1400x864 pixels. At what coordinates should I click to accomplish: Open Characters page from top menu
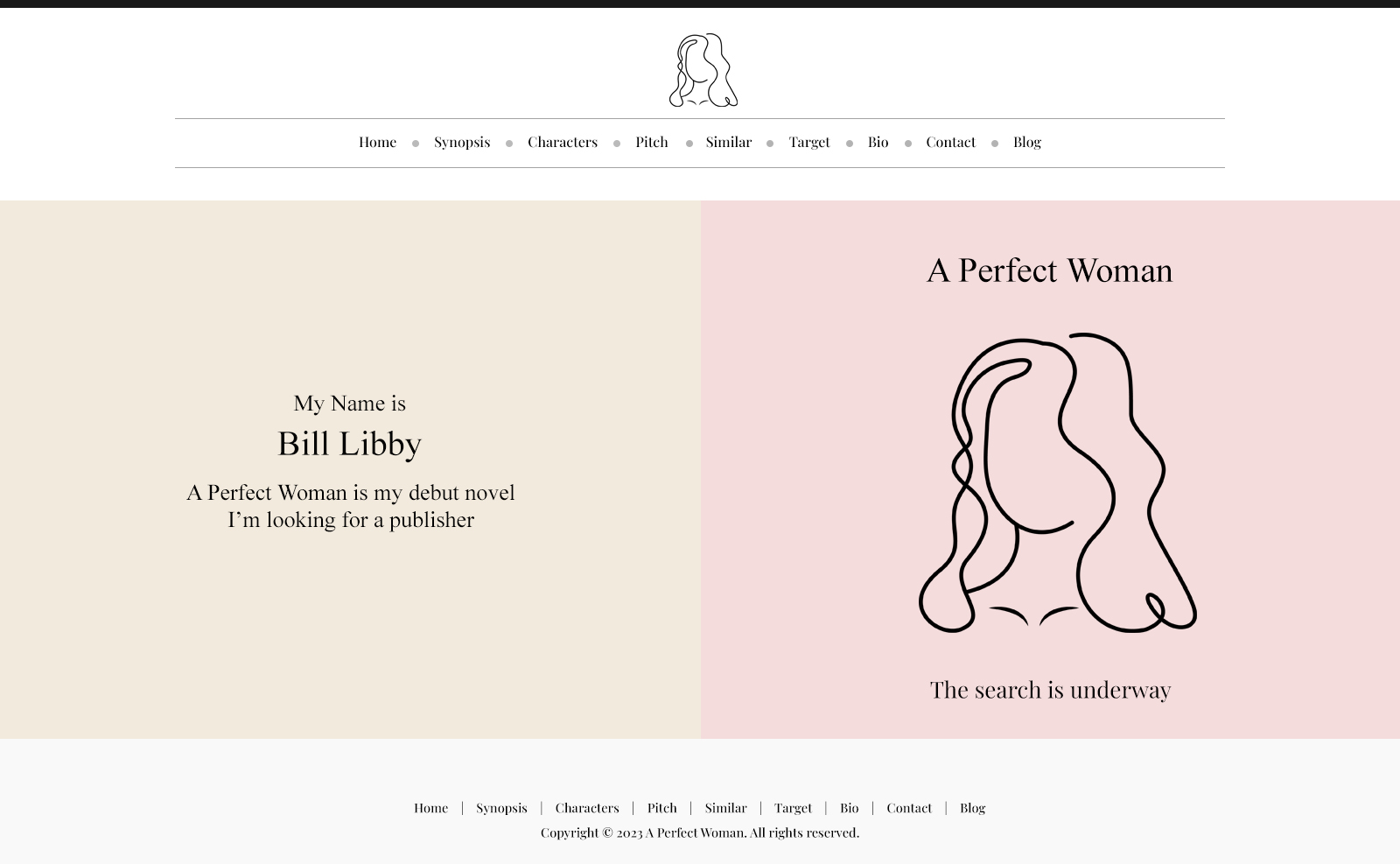(562, 142)
